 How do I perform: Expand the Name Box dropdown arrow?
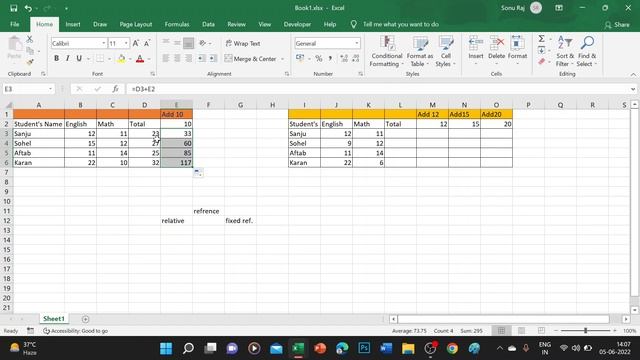[50, 89]
